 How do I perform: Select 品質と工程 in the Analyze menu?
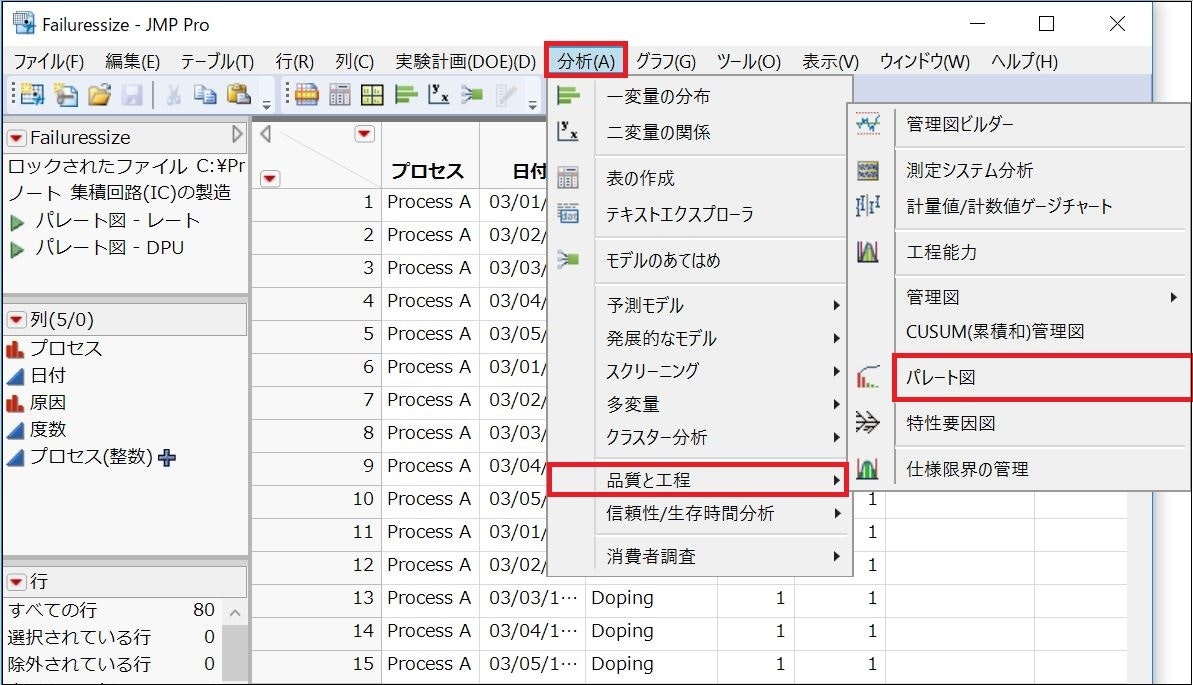(698, 480)
